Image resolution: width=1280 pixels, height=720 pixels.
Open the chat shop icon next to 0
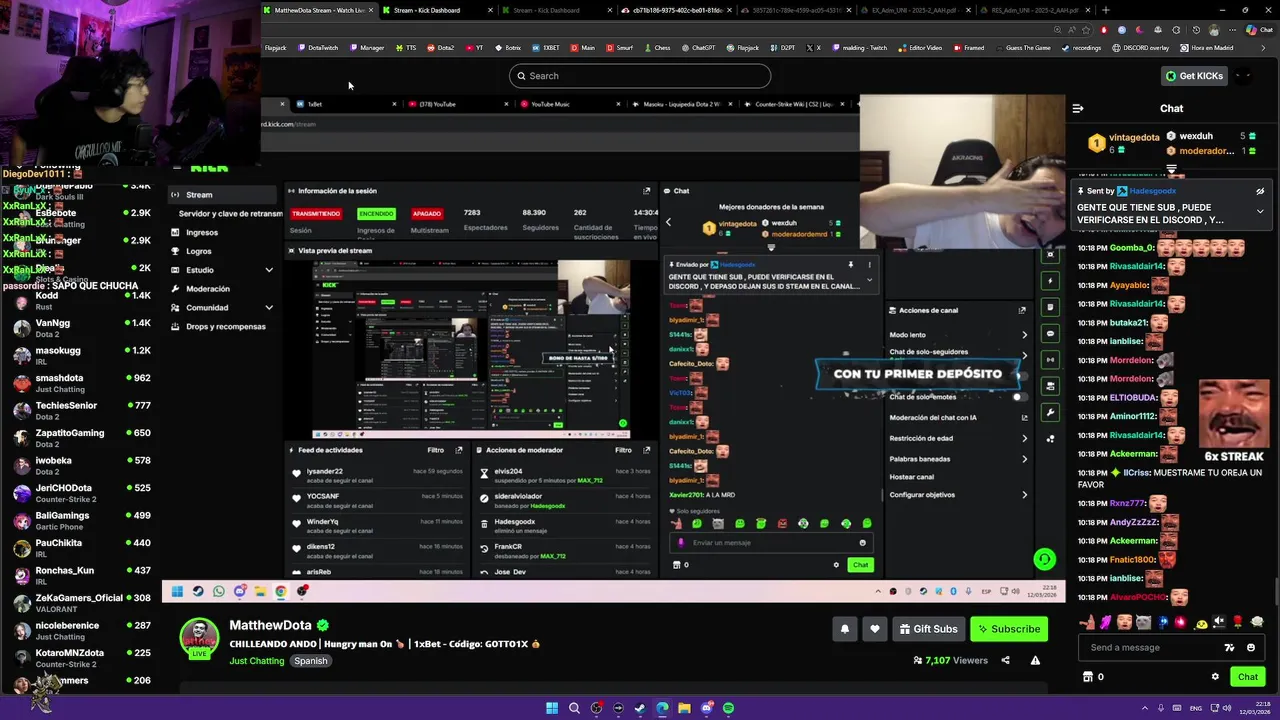click(x=1088, y=677)
